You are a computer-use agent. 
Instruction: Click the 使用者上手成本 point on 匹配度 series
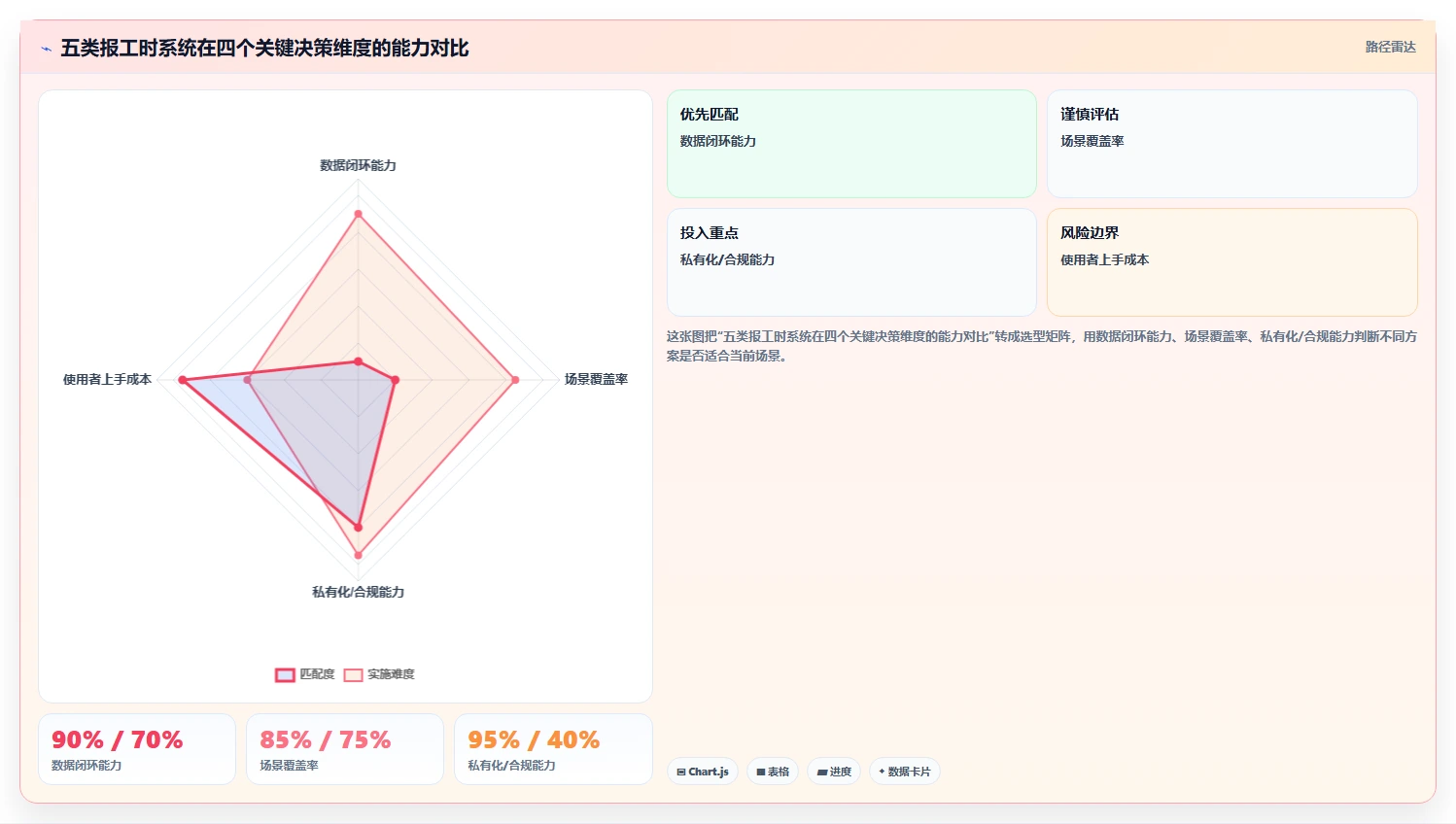click(x=182, y=380)
